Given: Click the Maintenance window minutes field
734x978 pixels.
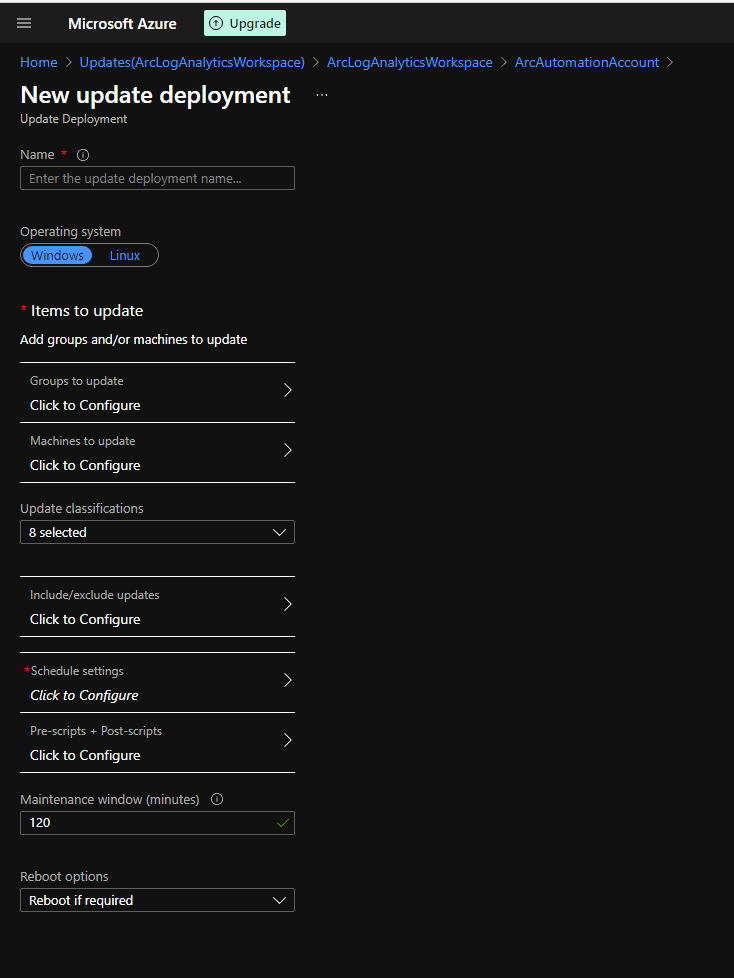Looking at the screenshot, I should click(157, 823).
